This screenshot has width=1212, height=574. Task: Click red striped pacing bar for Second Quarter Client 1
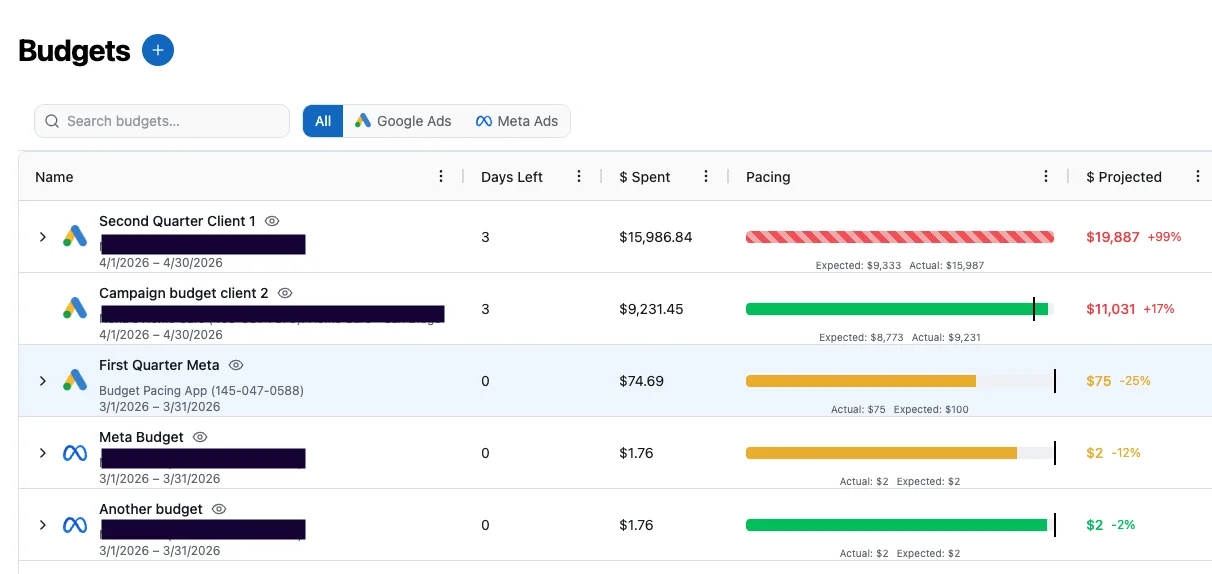pyautogui.click(x=900, y=237)
